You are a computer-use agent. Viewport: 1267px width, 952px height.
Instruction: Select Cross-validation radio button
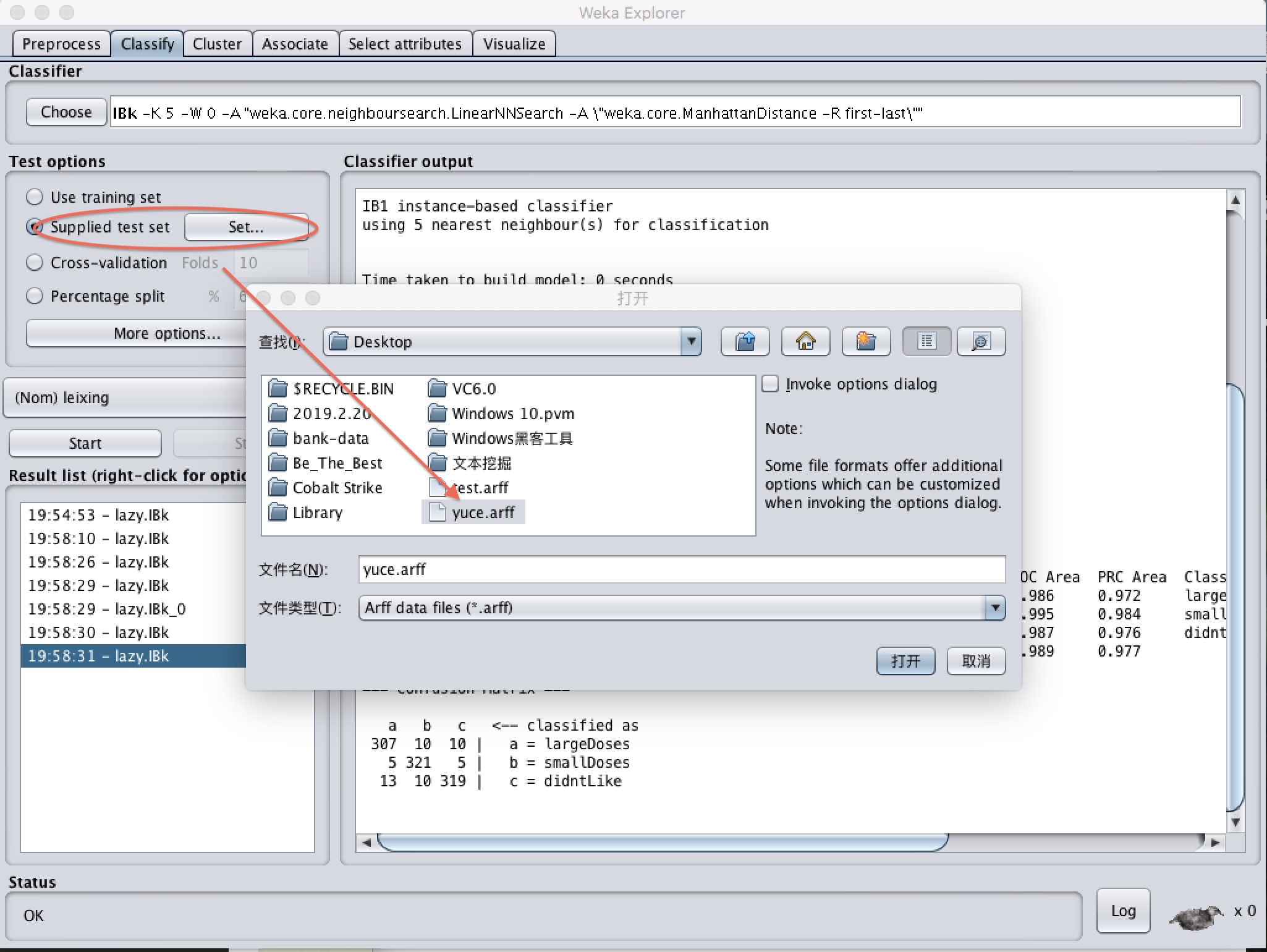35,263
